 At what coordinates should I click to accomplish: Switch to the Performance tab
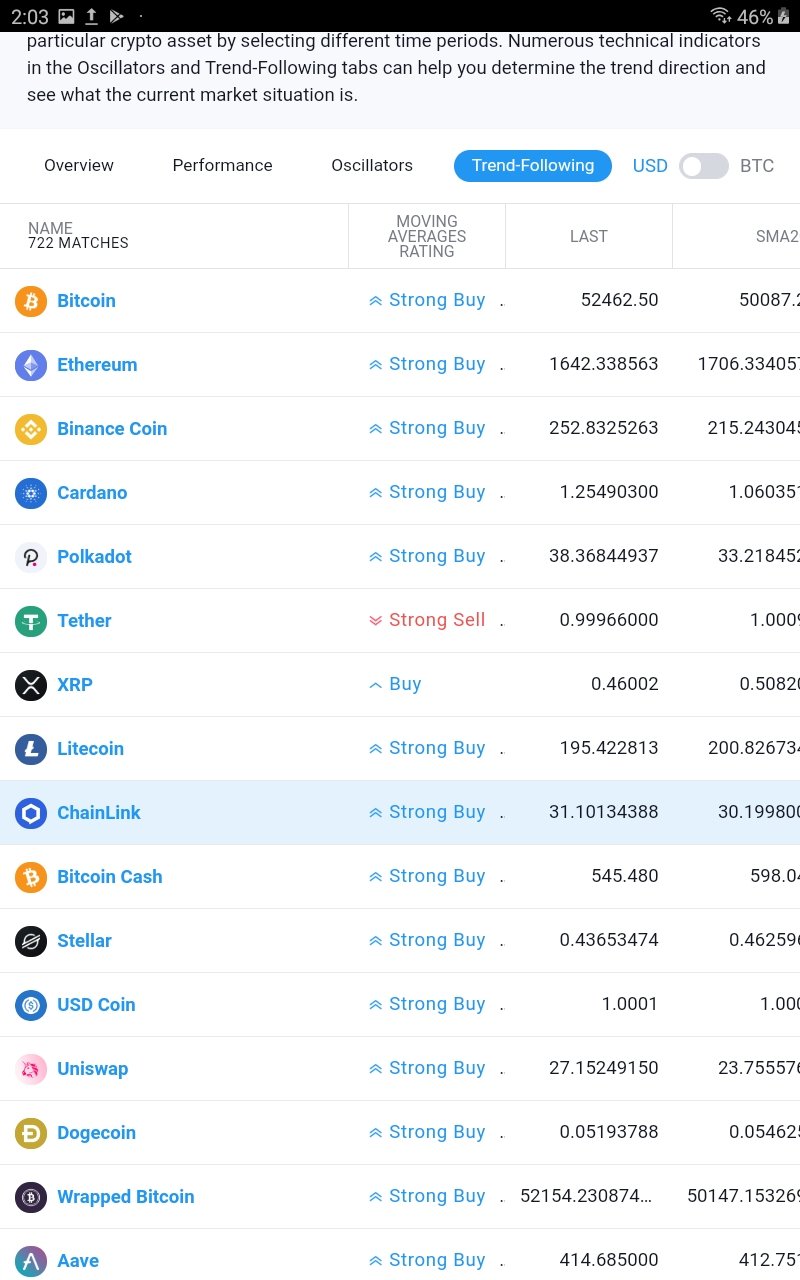[222, 165]
